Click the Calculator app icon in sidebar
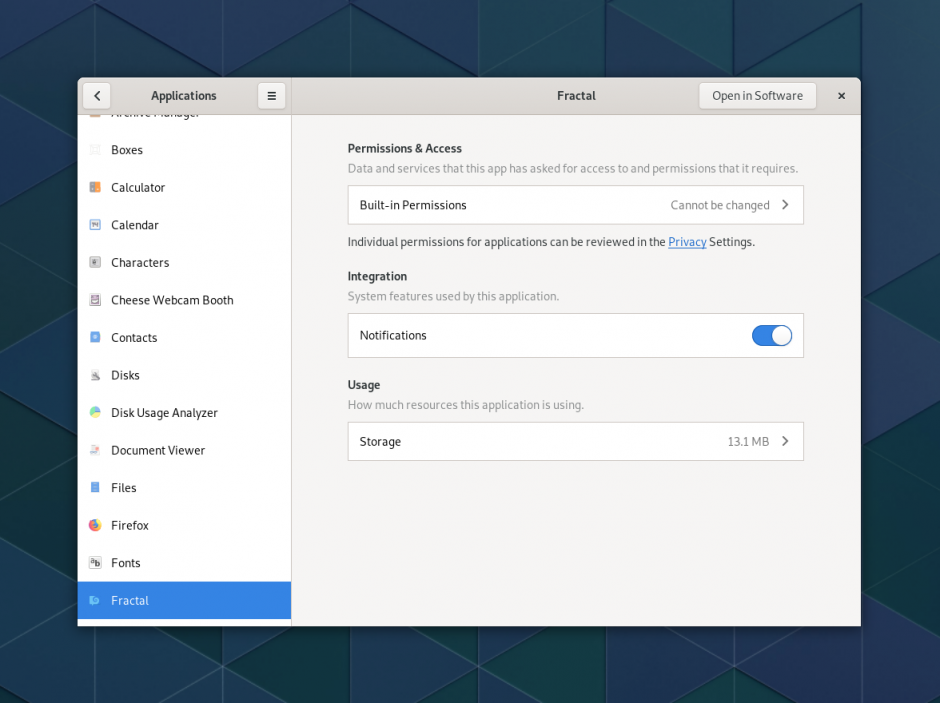 click(95, 187)
